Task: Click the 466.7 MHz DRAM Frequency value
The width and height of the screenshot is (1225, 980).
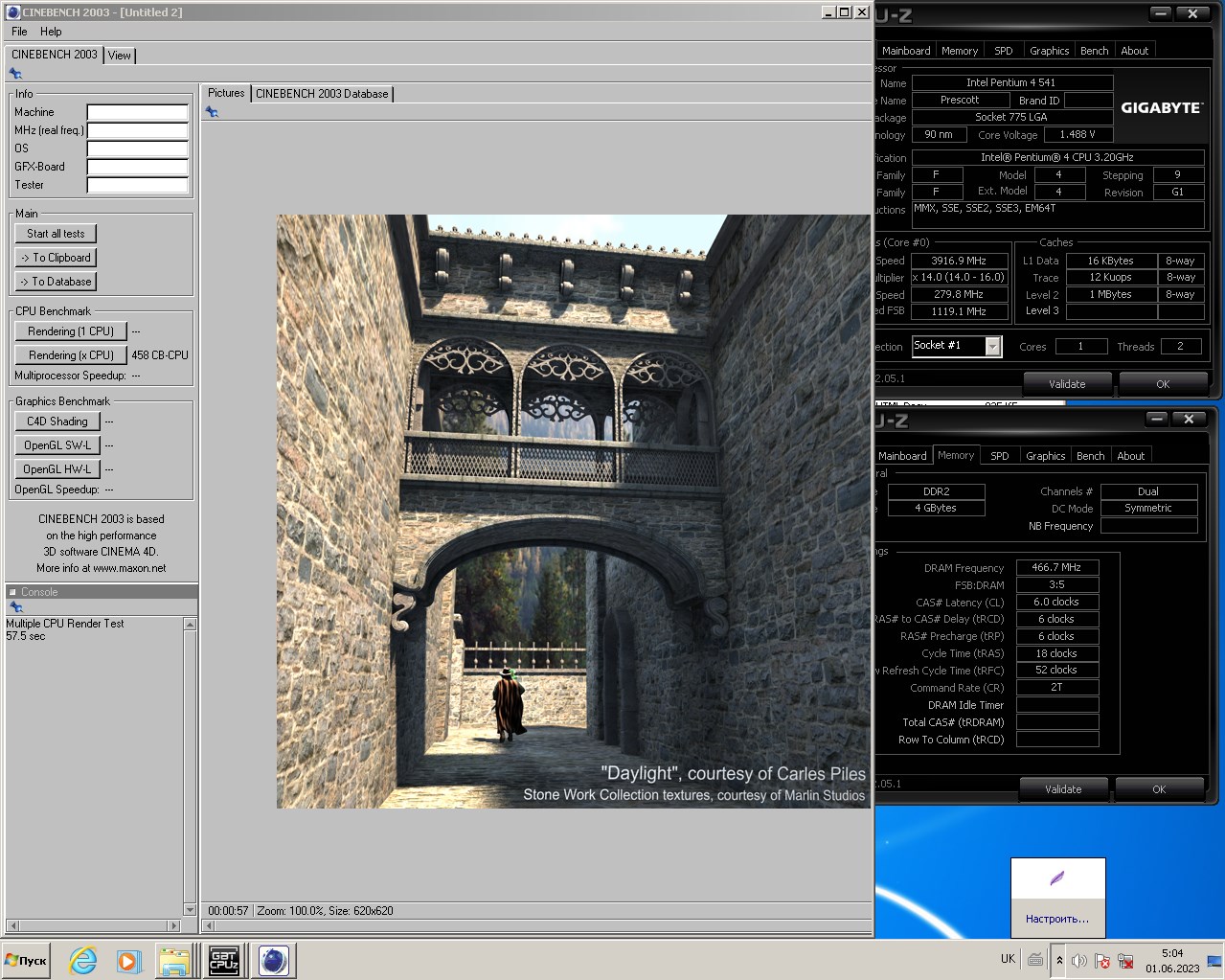Action: pos(1056,567)
